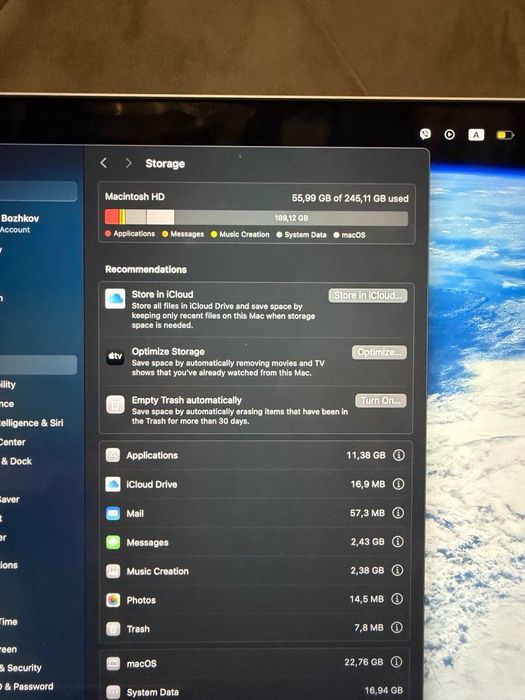Click the trash icon beside Empty Trash automatically
The width and height of the screenshot is (525, 700).
point(115,405)
